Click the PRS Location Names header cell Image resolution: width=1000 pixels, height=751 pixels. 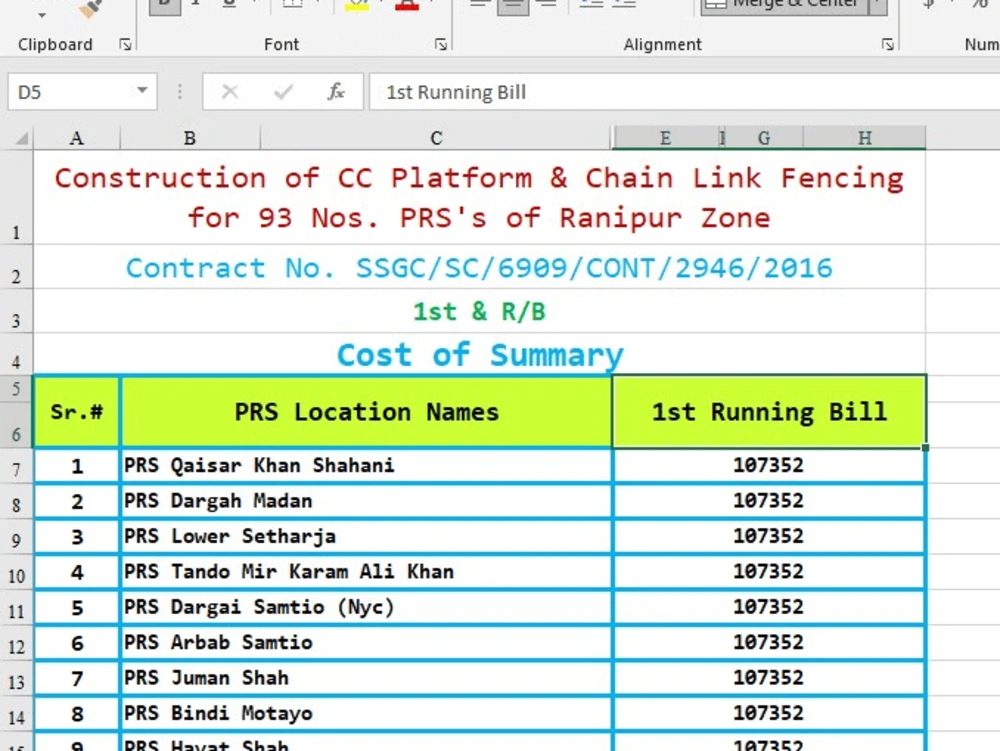coord(366,412)
